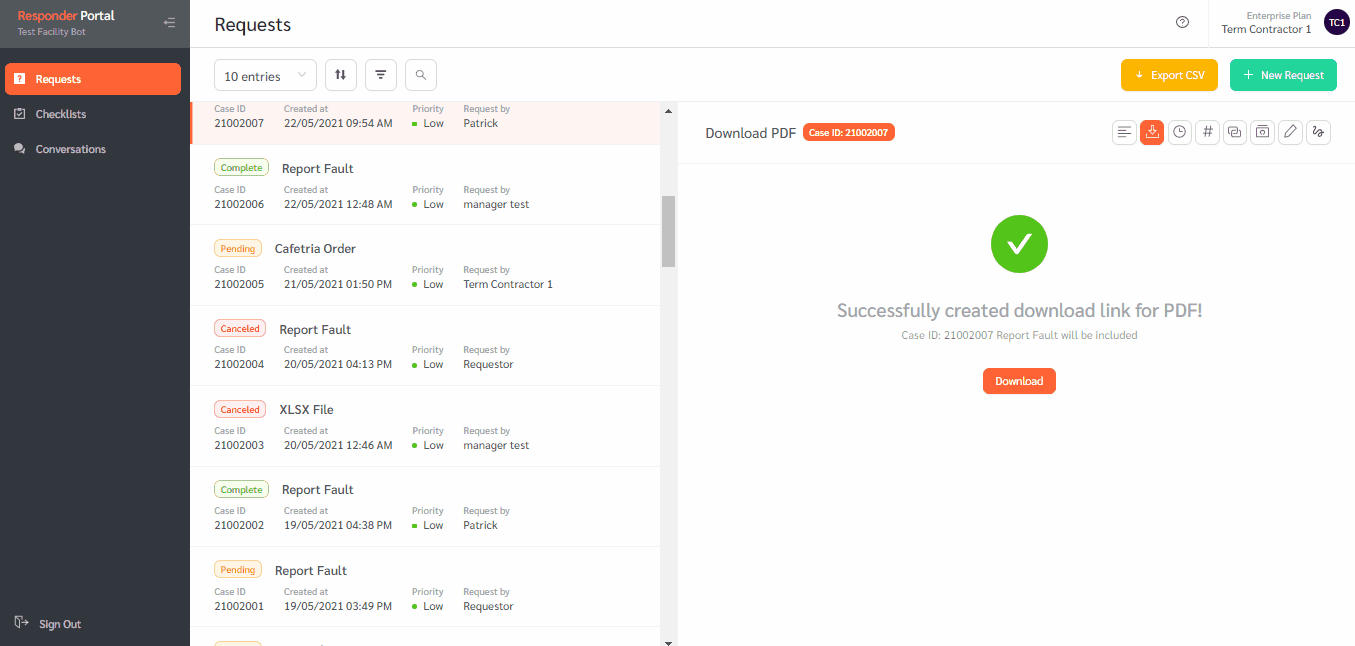Open the request details lines icon
Image resolution: width=1355 pixels, height=646 pixels.
tap(1125, 132)
